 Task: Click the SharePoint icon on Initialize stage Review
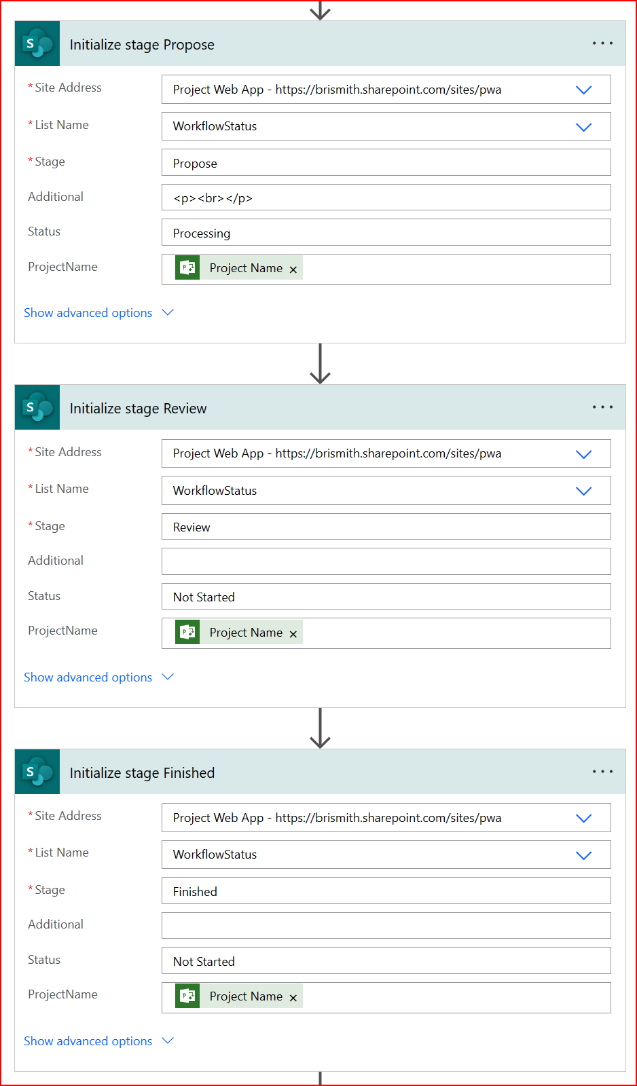tap(38, 408)
